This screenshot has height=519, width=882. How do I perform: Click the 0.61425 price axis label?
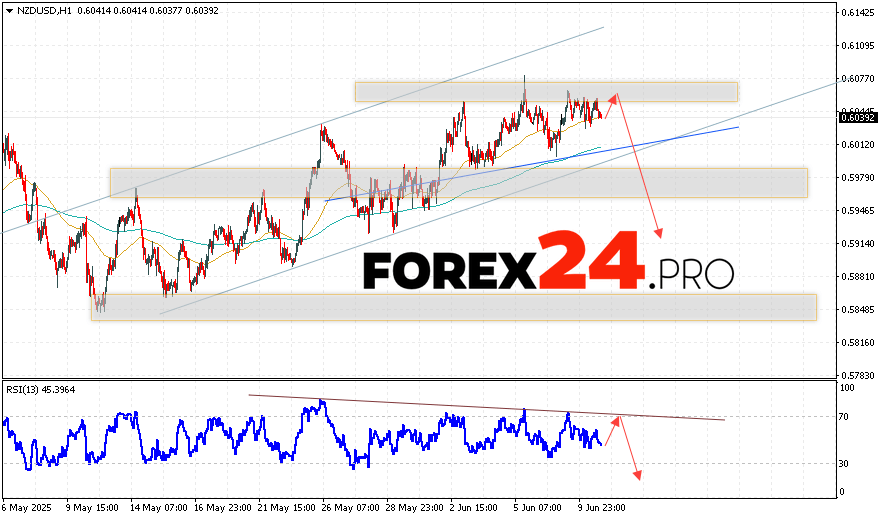coord(858,12)
